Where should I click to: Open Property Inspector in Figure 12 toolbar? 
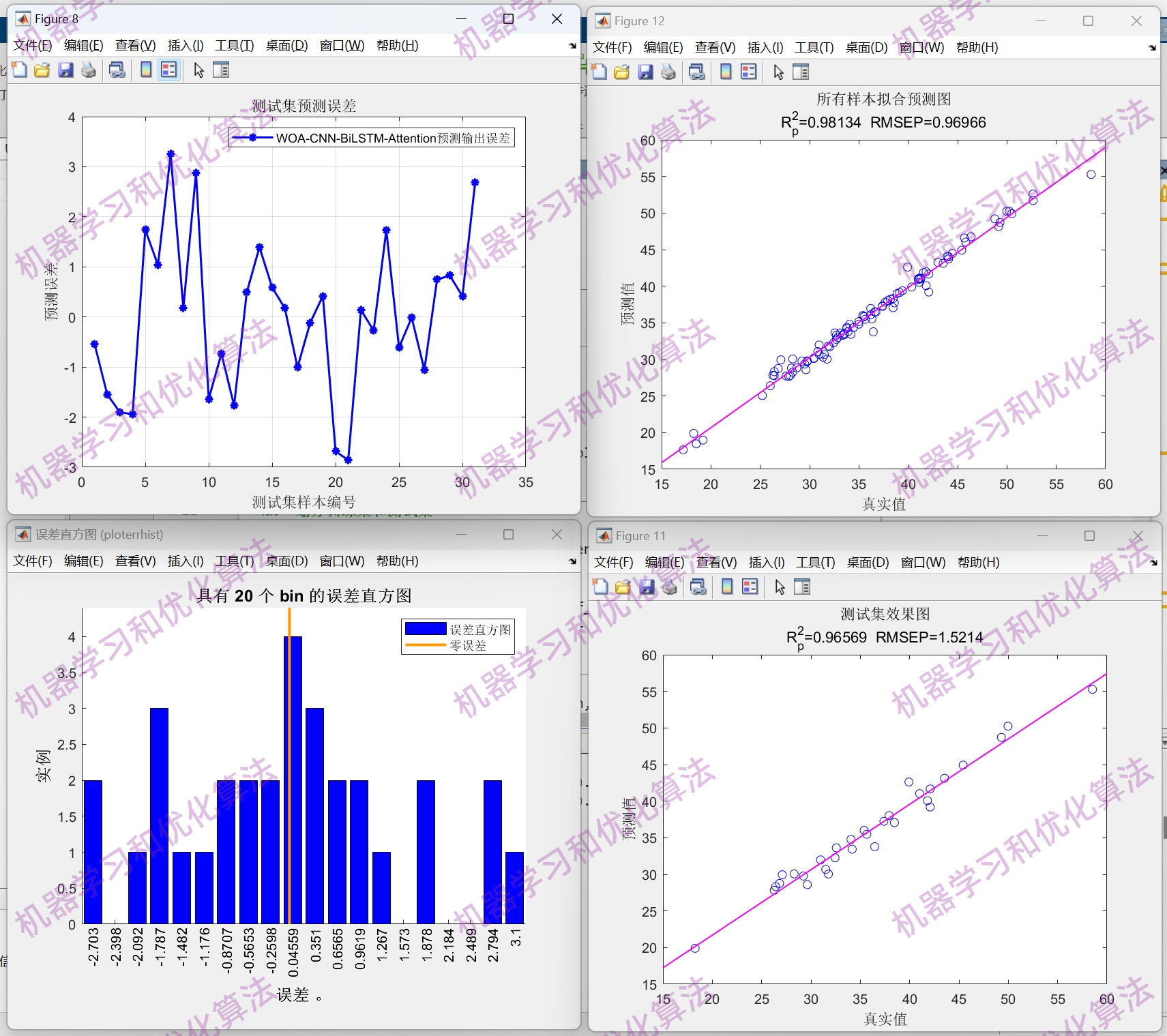(801, 72)
